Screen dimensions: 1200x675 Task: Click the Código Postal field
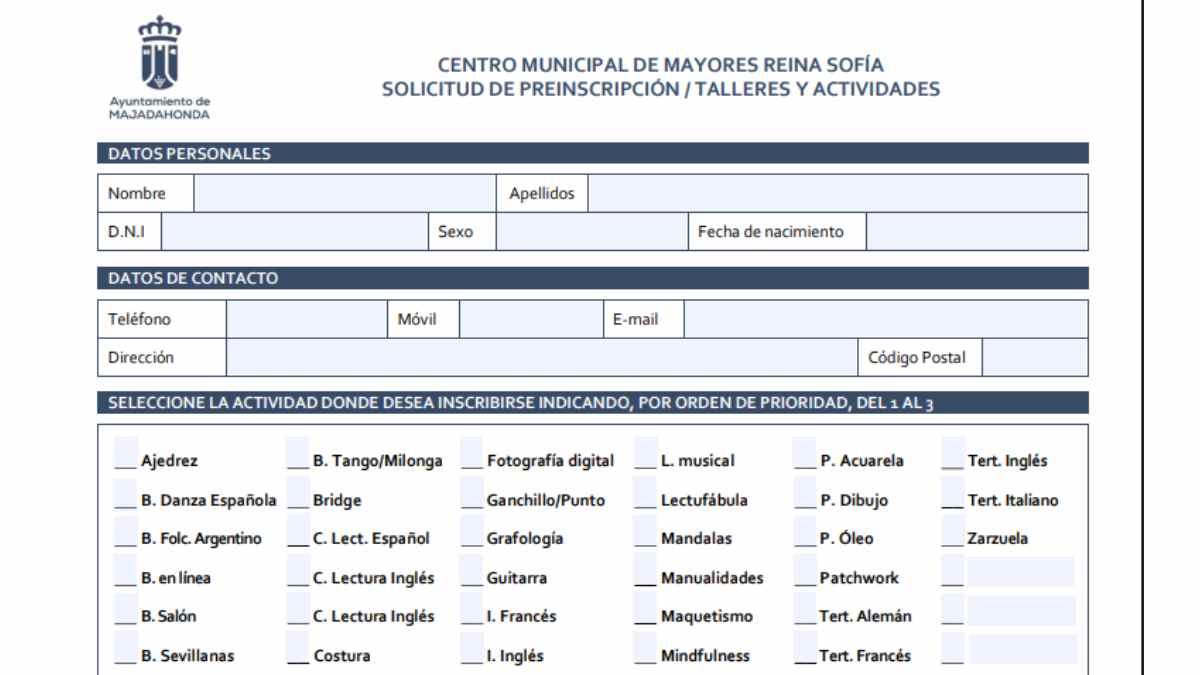point(1035,358)
